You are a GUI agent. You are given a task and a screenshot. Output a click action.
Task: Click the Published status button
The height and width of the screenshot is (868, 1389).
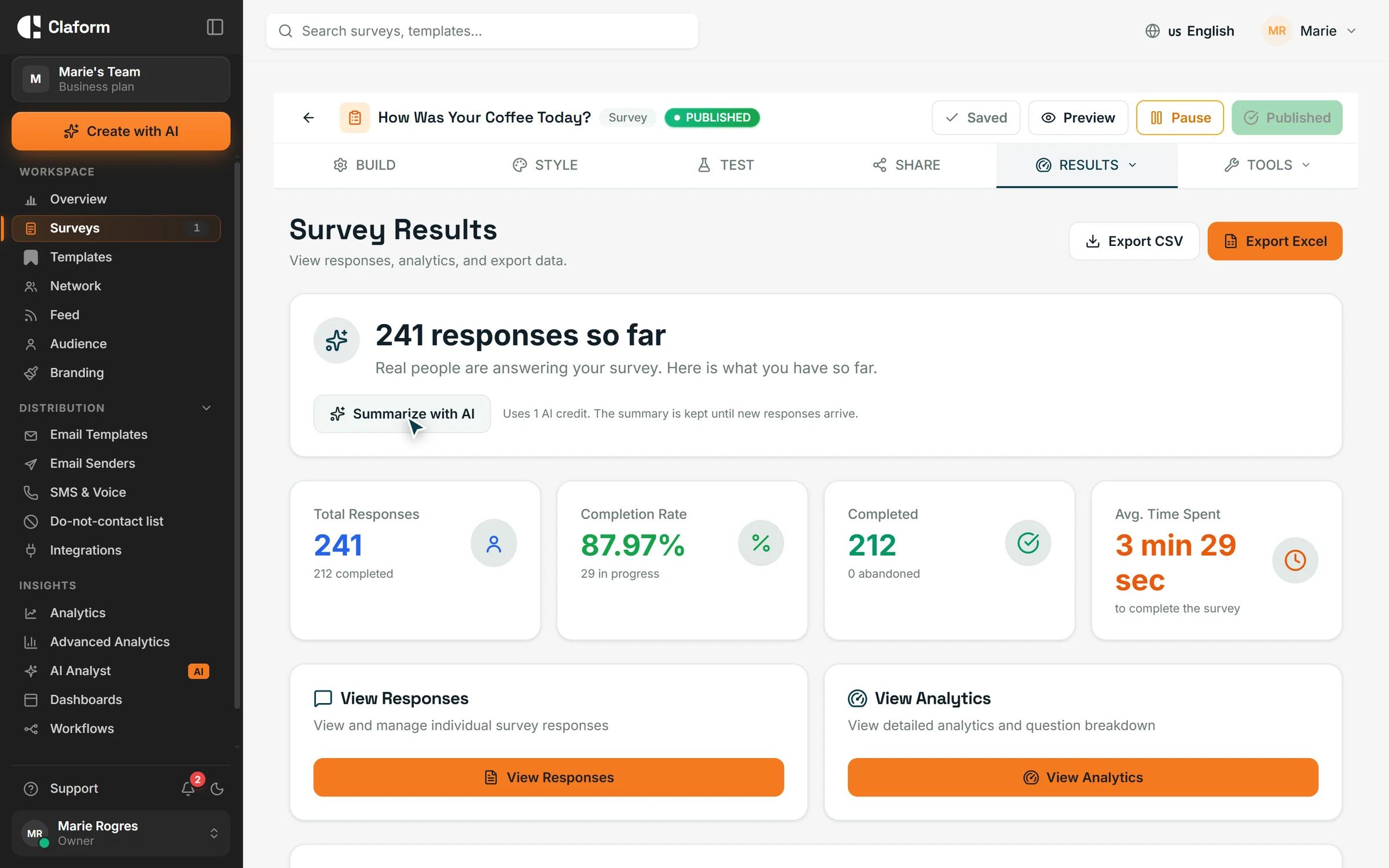click(1287, 117)
